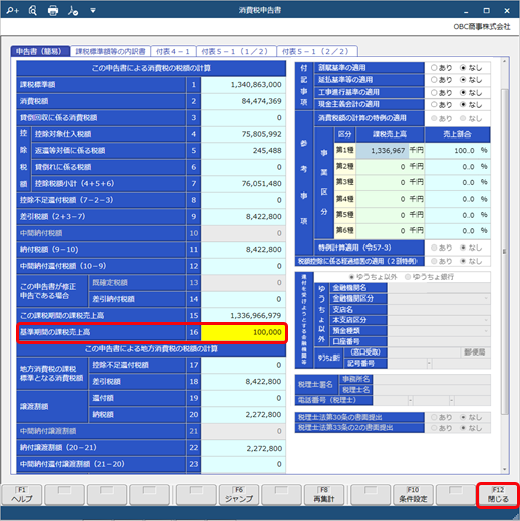Click the 支店名 input field
The height and width of the screenshot is (521, 520).
click(x=439, y=309)
